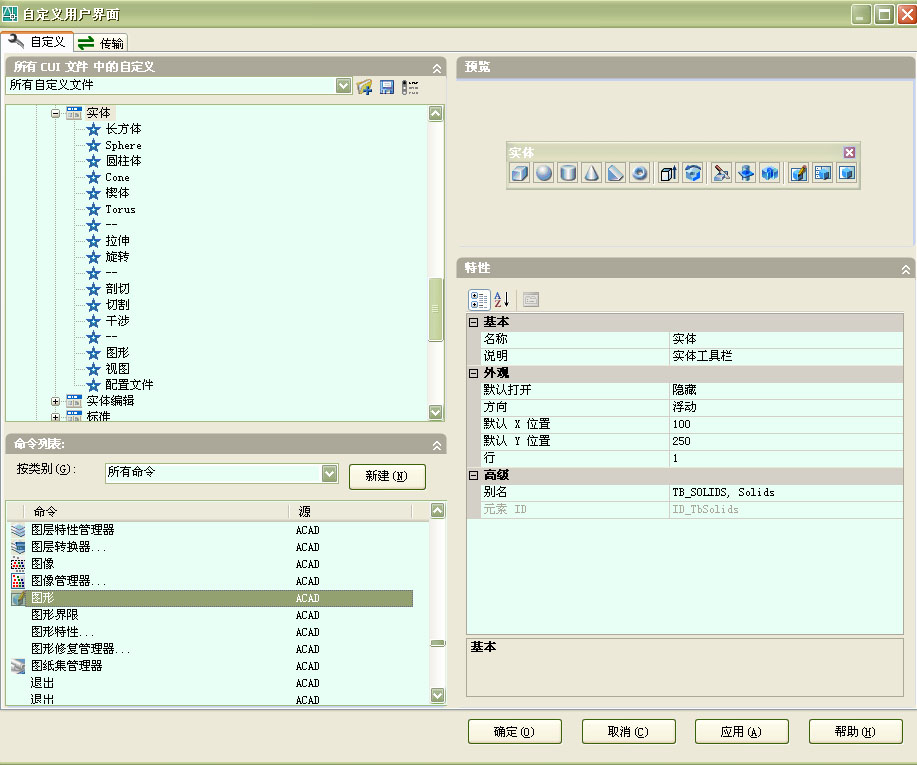Close the 实体 preview toolbar
Image resolution: width=917 pixels, height=765 pixels.
pos(849,152)
